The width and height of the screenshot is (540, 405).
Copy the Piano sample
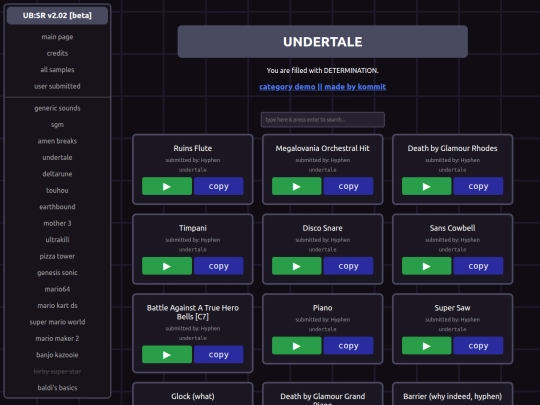click(x=348, y=346)
